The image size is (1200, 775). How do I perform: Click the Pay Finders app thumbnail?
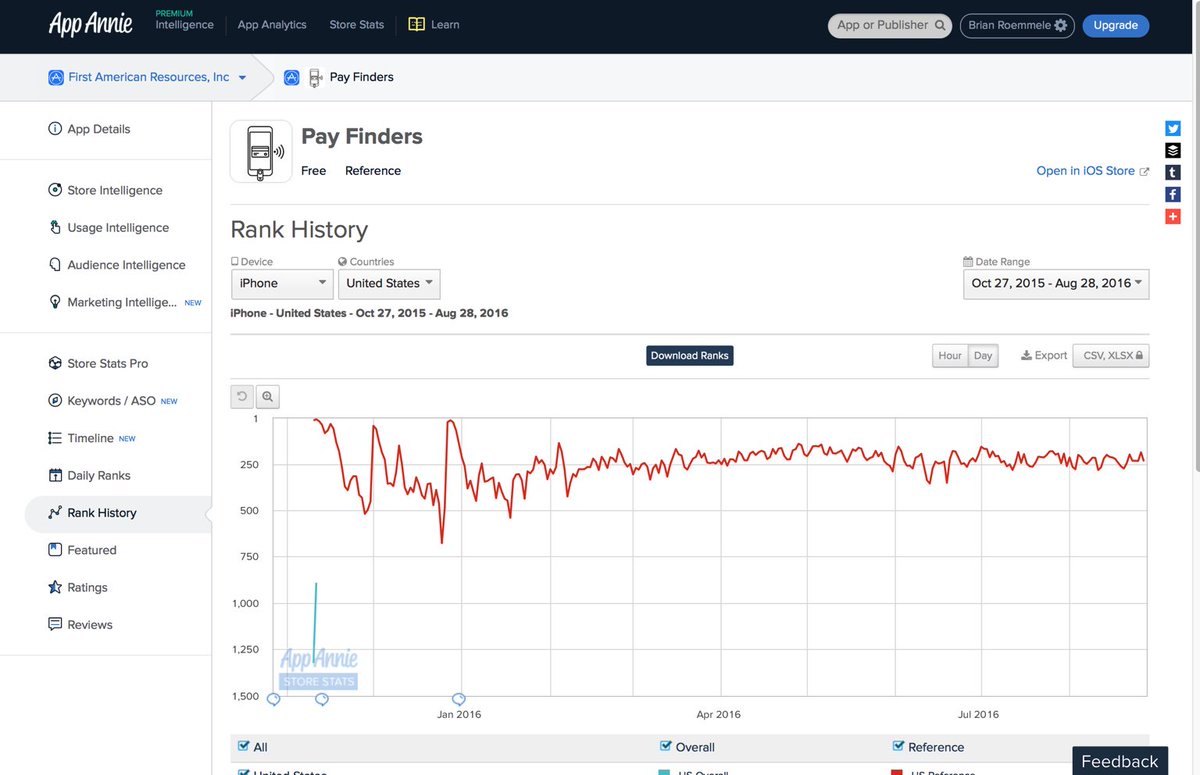[261, 151]
